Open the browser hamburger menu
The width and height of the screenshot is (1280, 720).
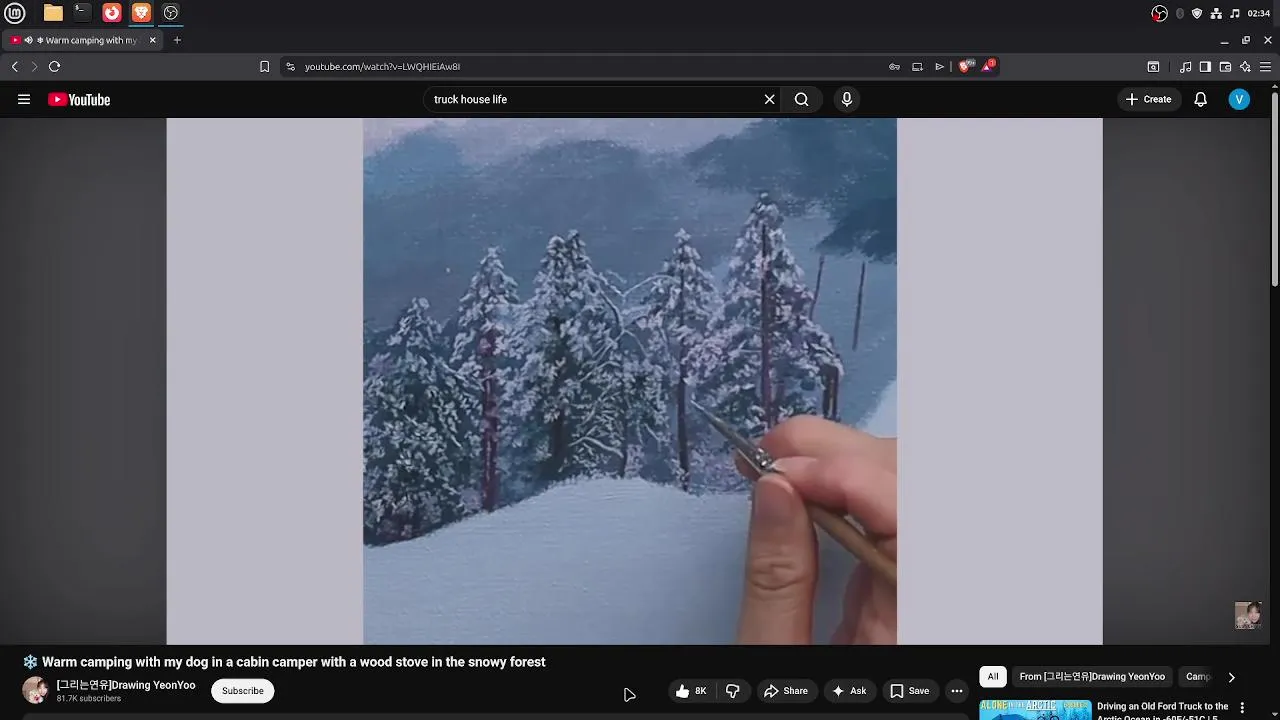click(x=1265, y=66)
